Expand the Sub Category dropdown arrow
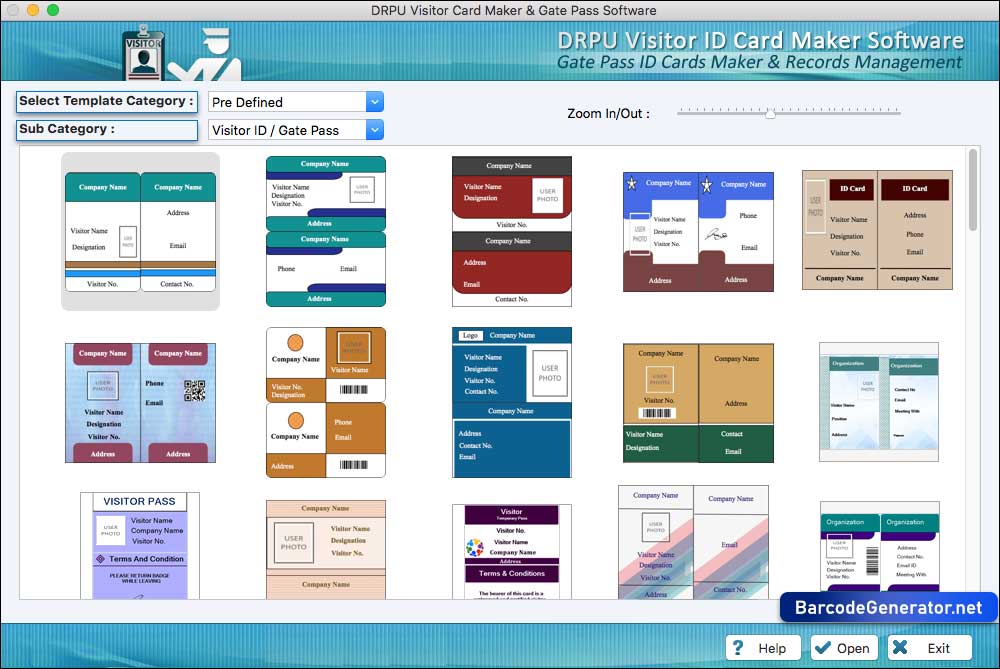 tap(375, 130)
